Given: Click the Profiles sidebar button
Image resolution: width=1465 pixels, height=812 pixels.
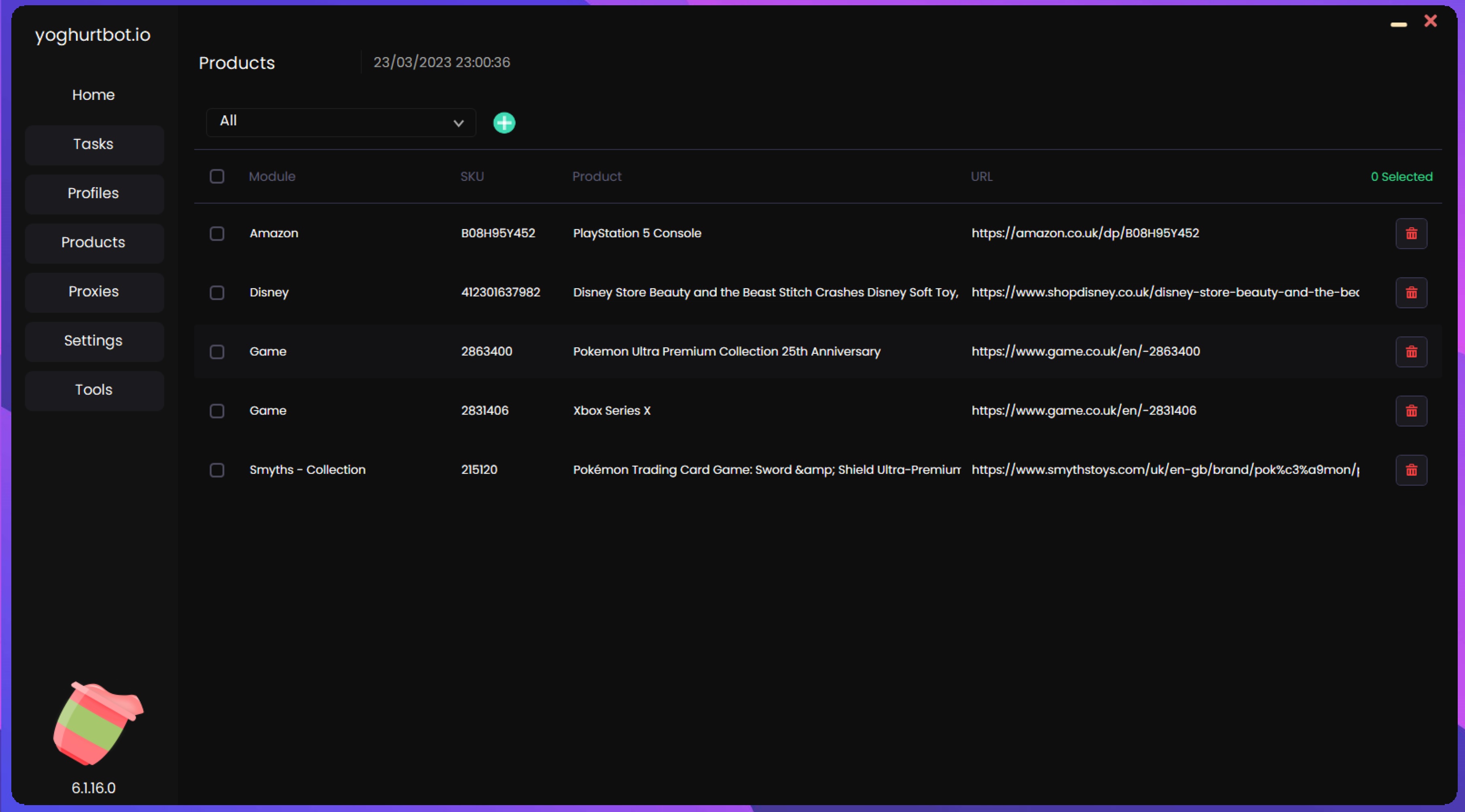Looking at the screenshot, I should click(94, 193).
